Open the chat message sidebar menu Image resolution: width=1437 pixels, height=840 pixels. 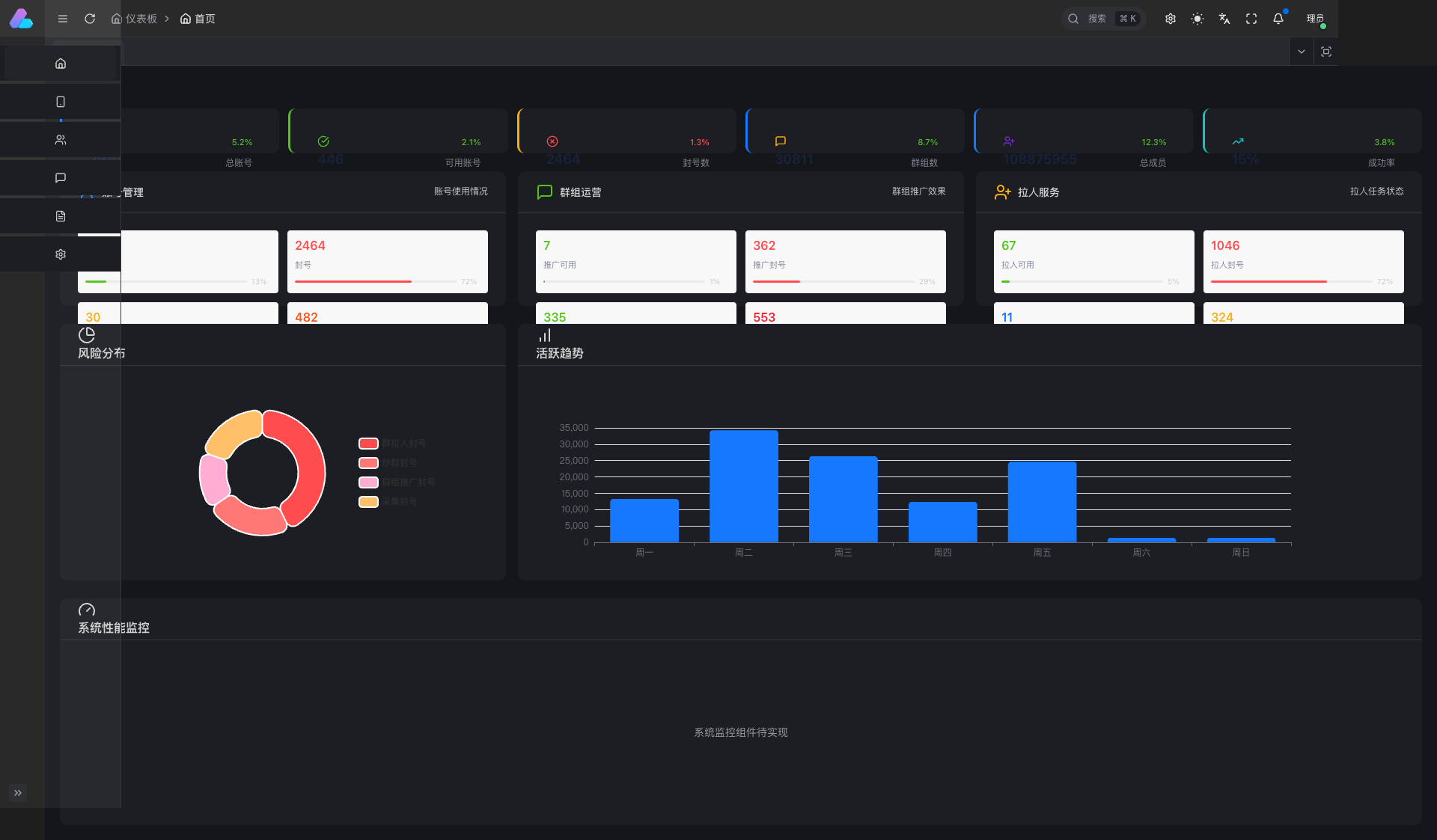click(x=61, y=178)
